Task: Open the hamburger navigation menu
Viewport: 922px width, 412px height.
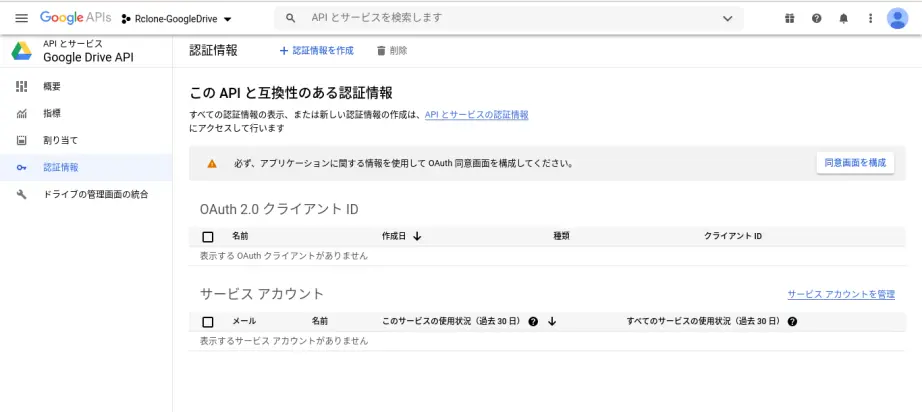Action: click(x=21, y=18)
